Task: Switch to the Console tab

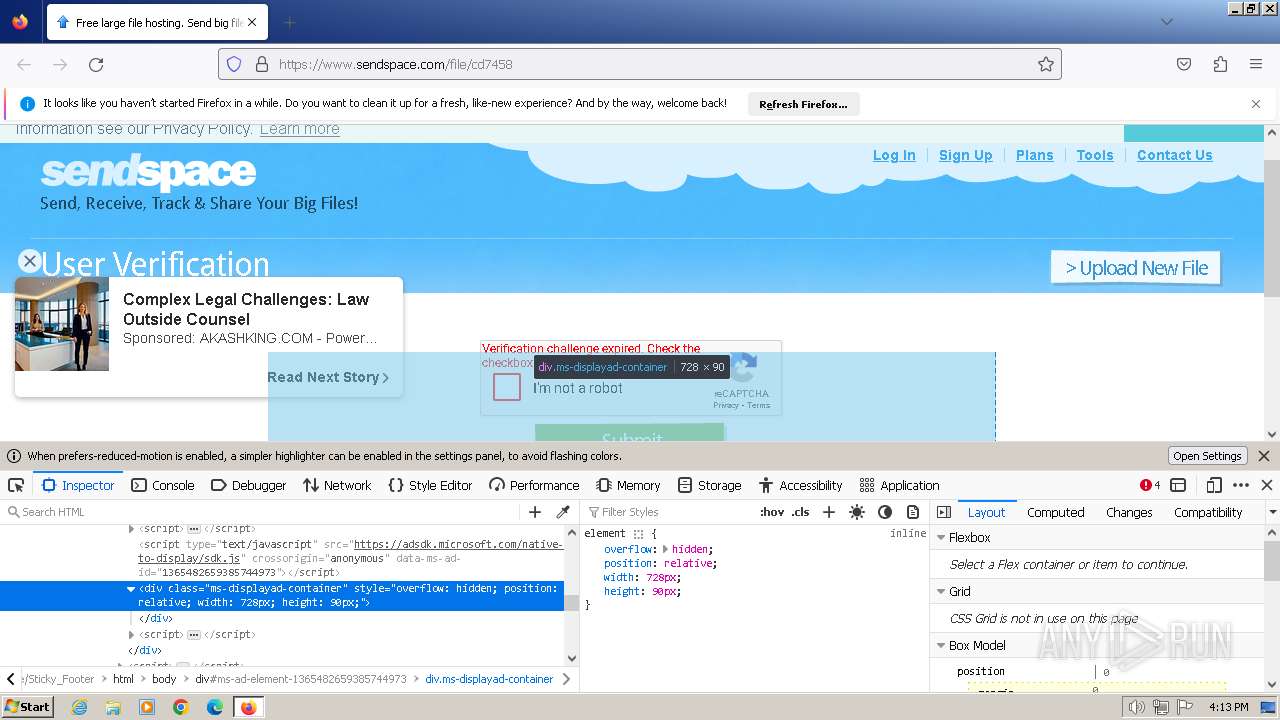Action: (162, 485)
